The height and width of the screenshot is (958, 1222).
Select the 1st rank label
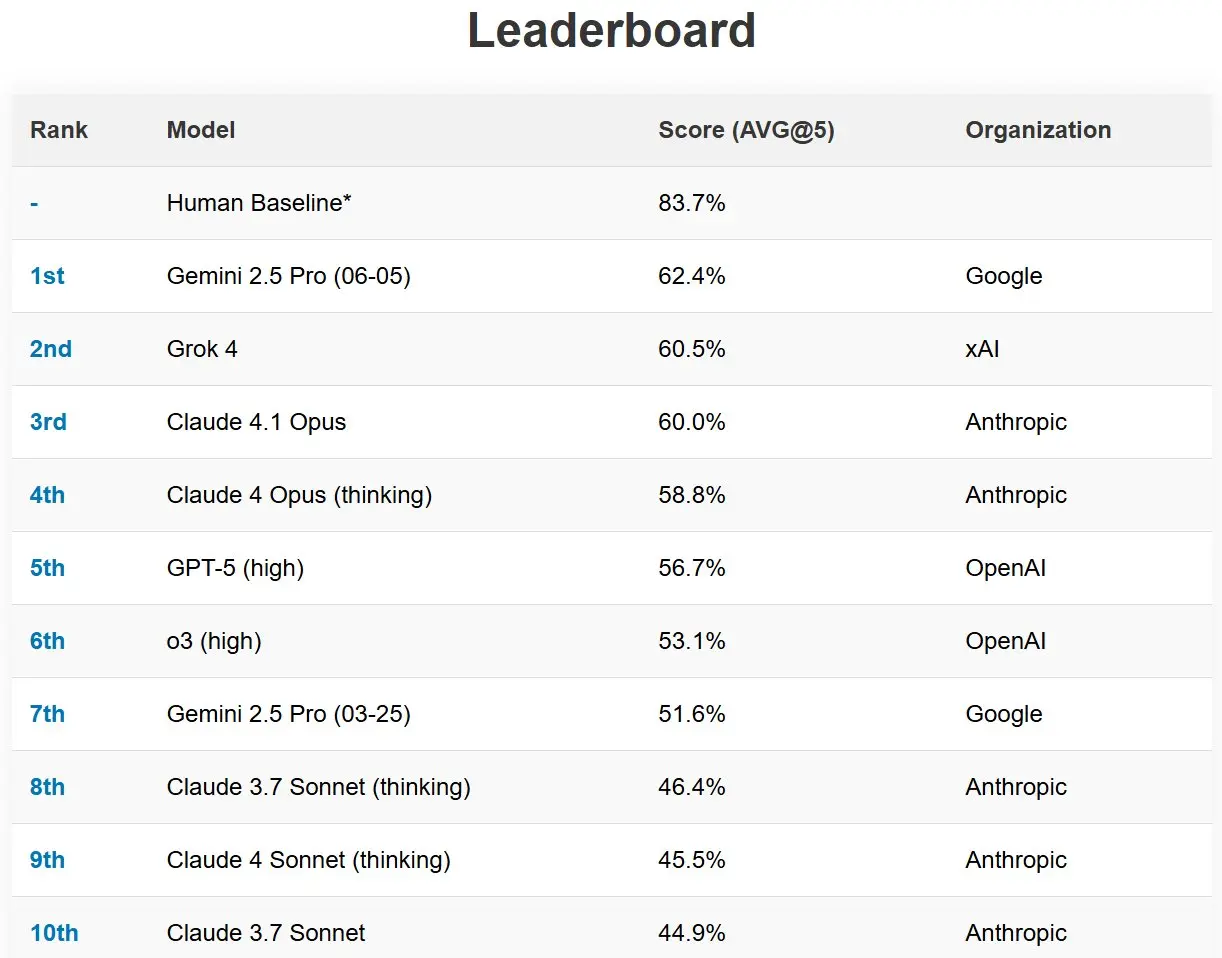point(47,276)
